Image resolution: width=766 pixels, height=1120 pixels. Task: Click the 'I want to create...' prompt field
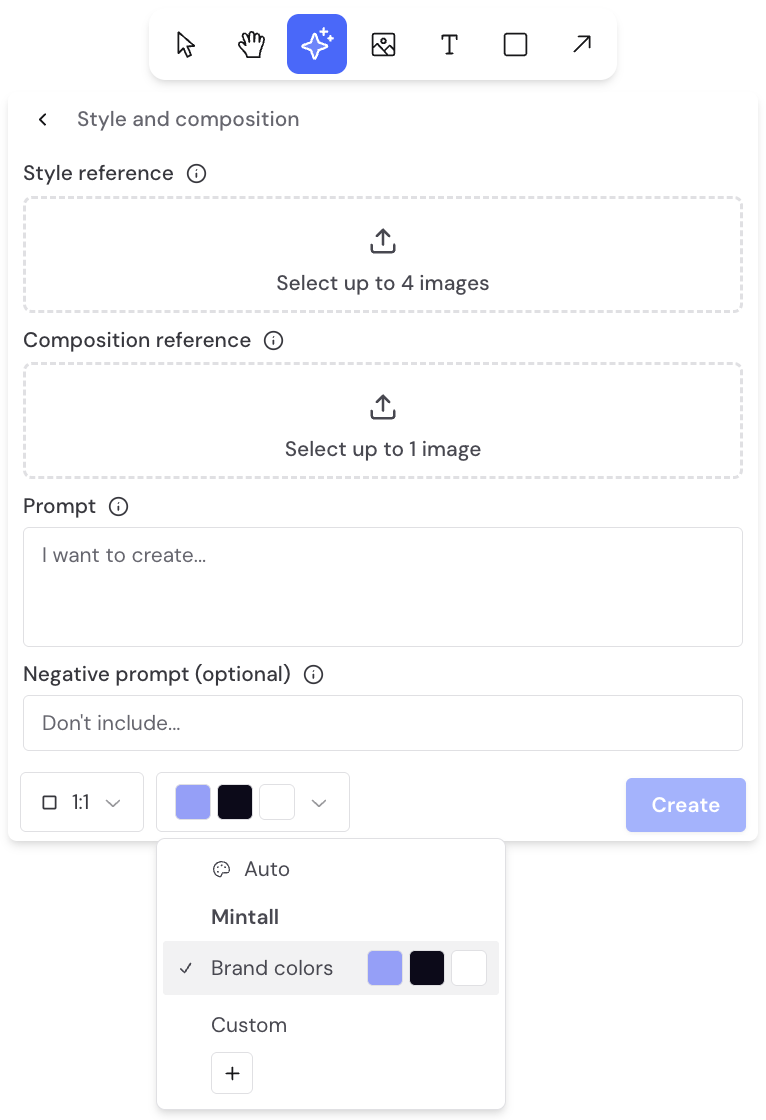[x=383, y=587]
